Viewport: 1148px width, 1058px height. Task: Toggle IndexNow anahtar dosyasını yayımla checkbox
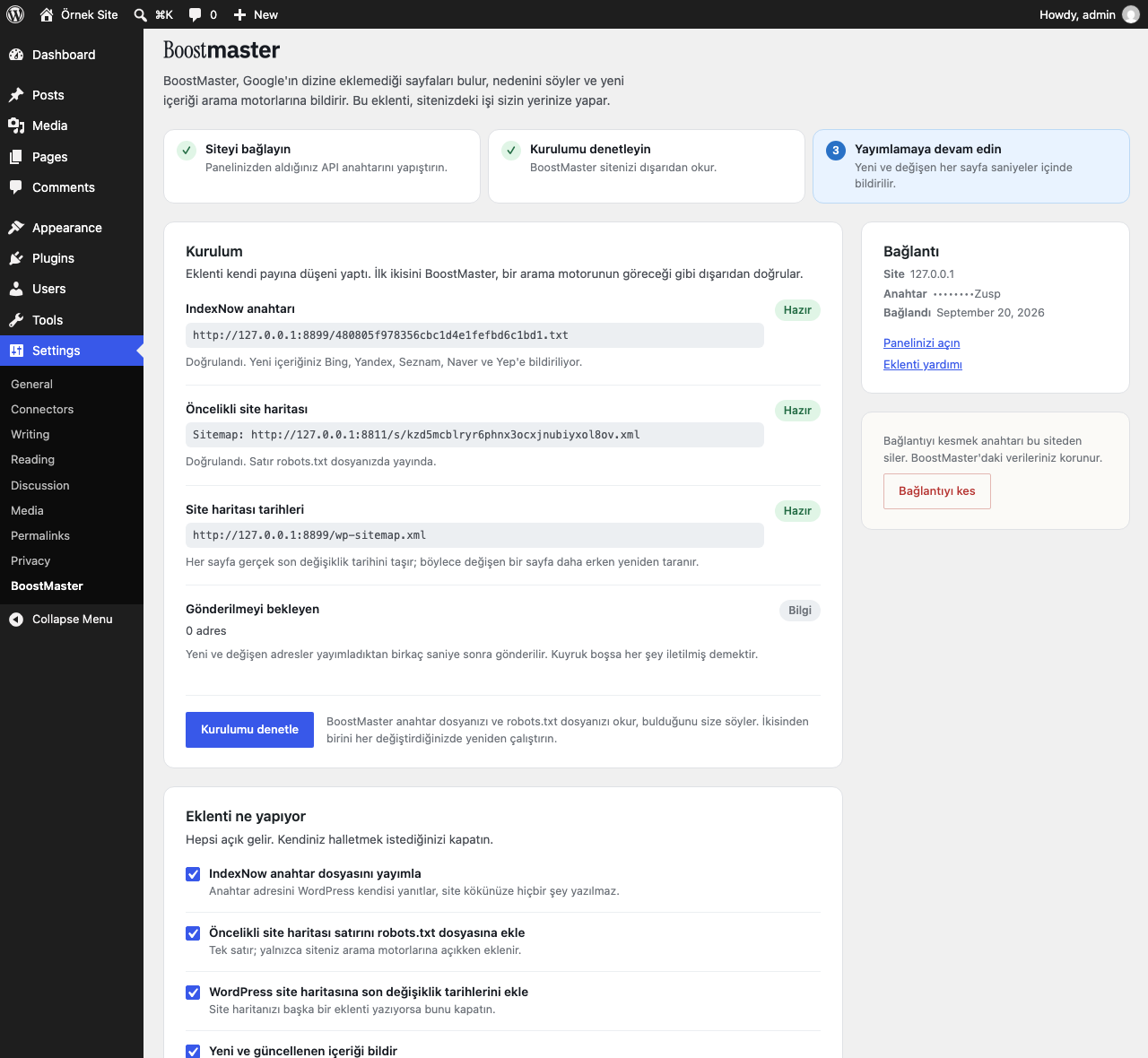coord(193,874)
